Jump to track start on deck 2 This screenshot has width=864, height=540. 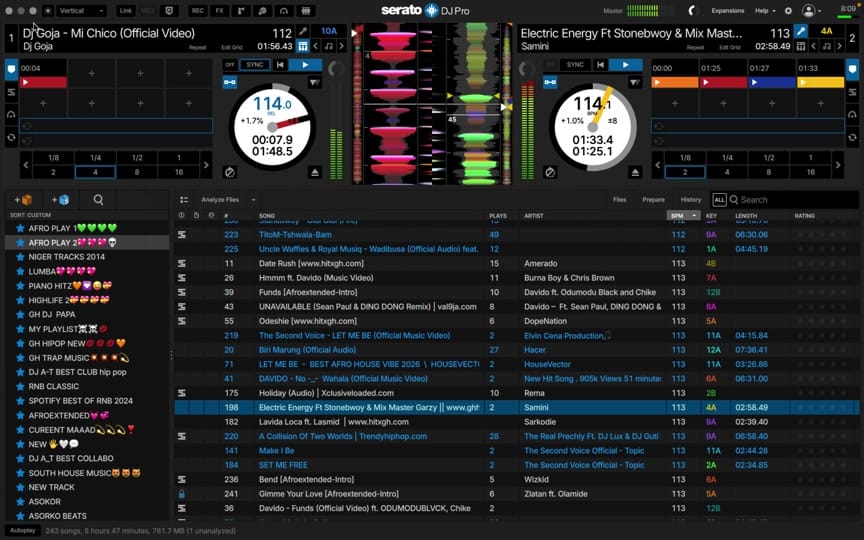(601, 65)
